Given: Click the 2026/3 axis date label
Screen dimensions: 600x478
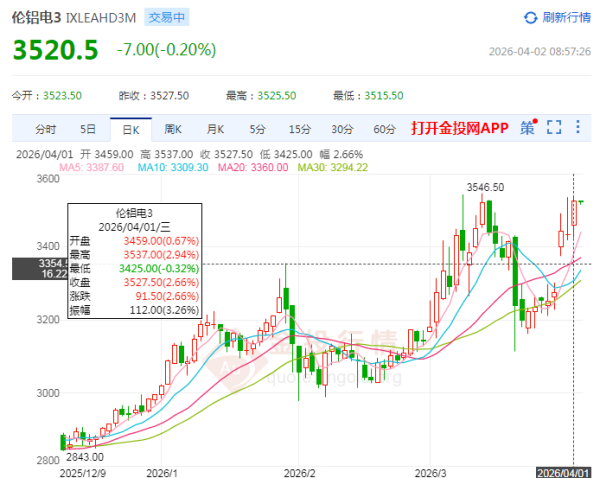Looking at the screenshot, I should [x=430, y=473].
